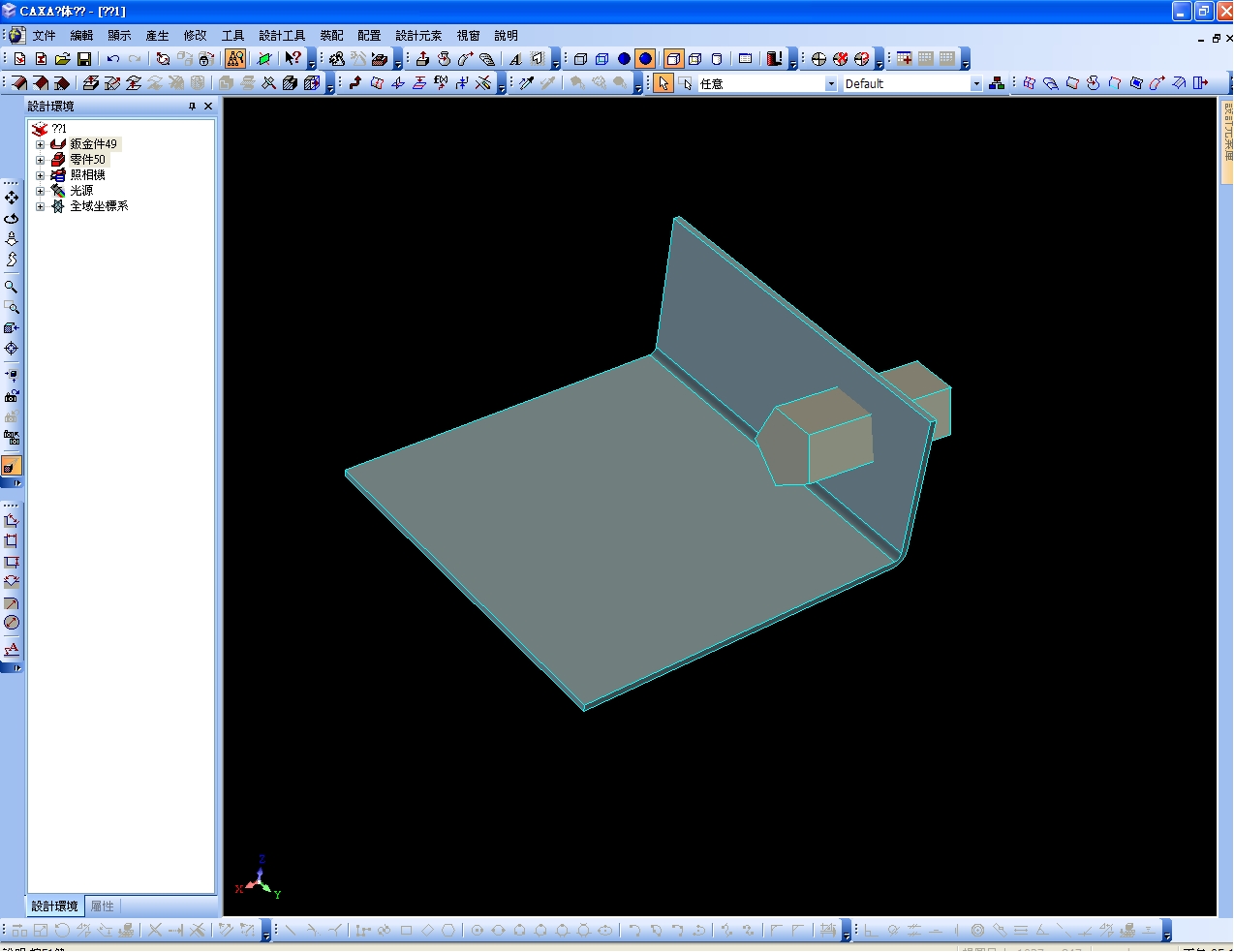Select the text letter A tool icon
This screenshot has width=1234, height=952.
point(515,59)
